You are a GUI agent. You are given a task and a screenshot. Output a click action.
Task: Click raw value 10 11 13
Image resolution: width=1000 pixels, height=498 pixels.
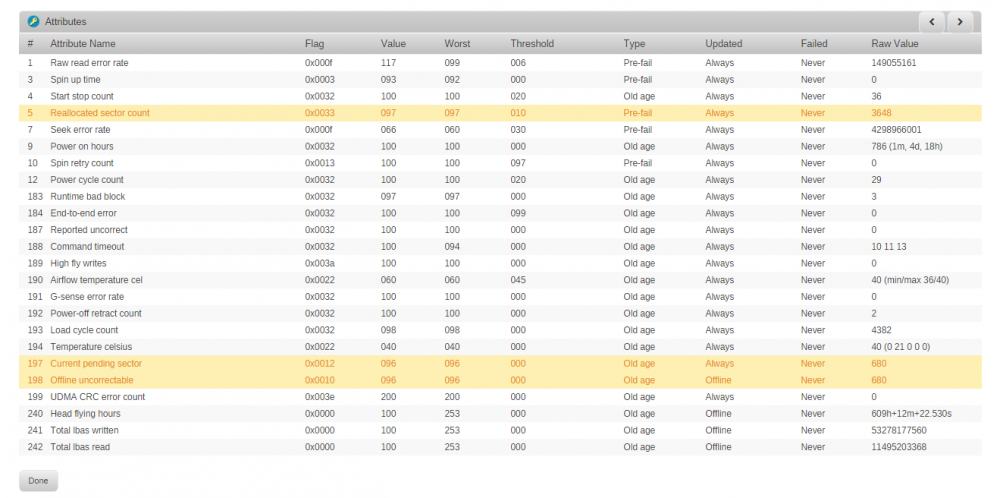pos(888,247)
